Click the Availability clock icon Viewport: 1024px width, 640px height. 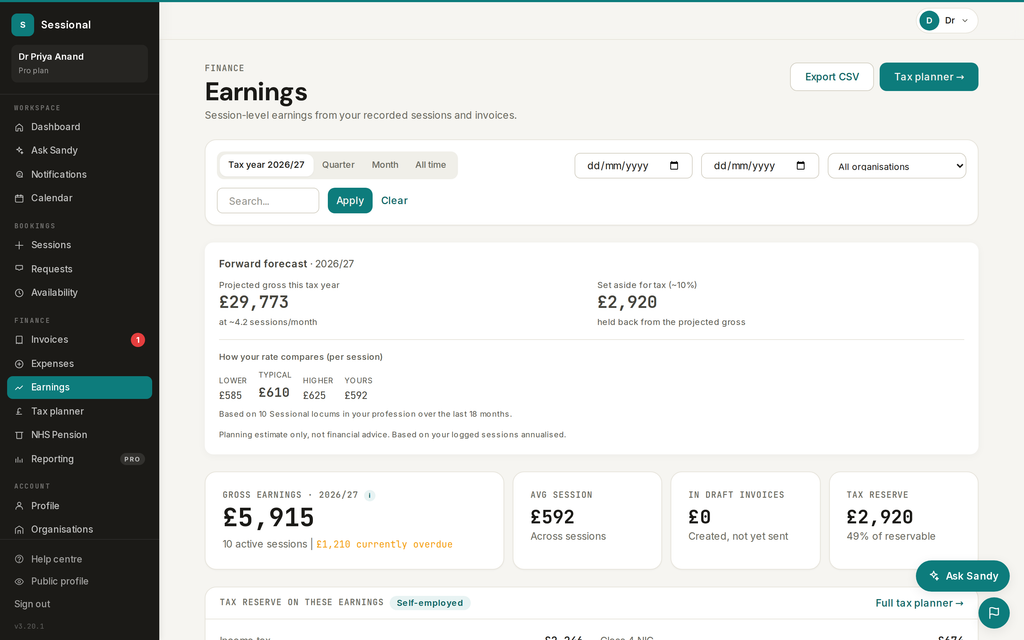pos(19,293)
